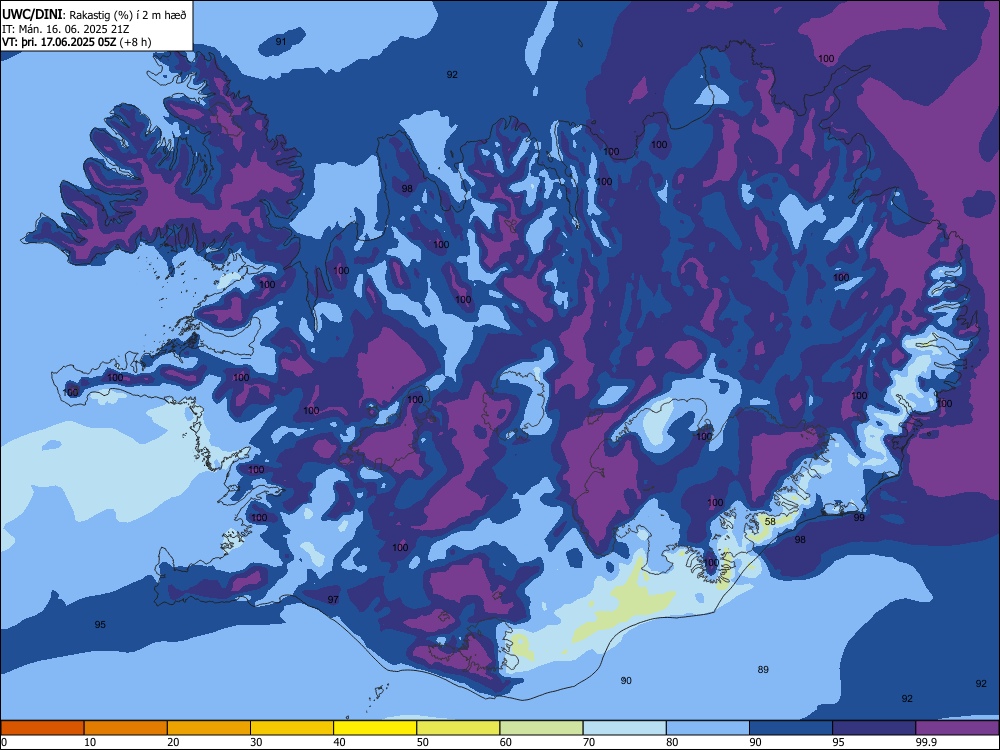The image size is (1000, 750).
Task: Pick the 60–70 pale green legend swatch
Action: 541,728
